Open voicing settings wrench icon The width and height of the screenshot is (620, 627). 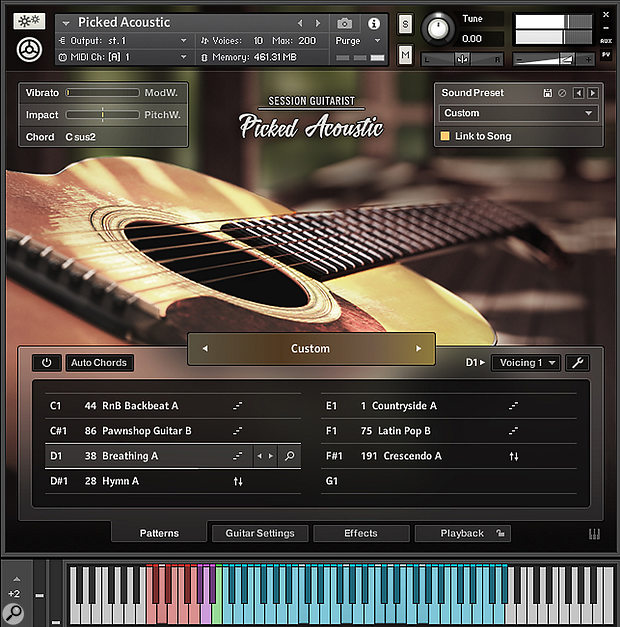tap(577, 363)
